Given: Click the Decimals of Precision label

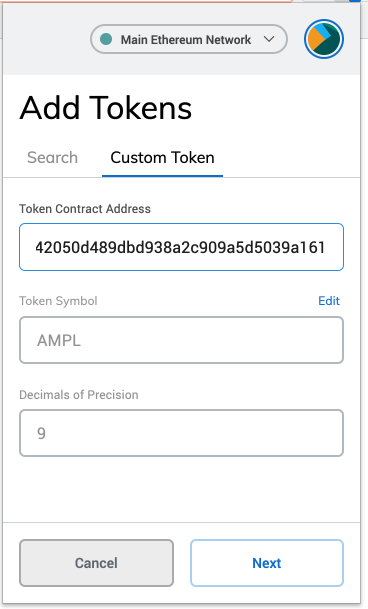Looking at the screenshot, I should [x=79, y=395].
